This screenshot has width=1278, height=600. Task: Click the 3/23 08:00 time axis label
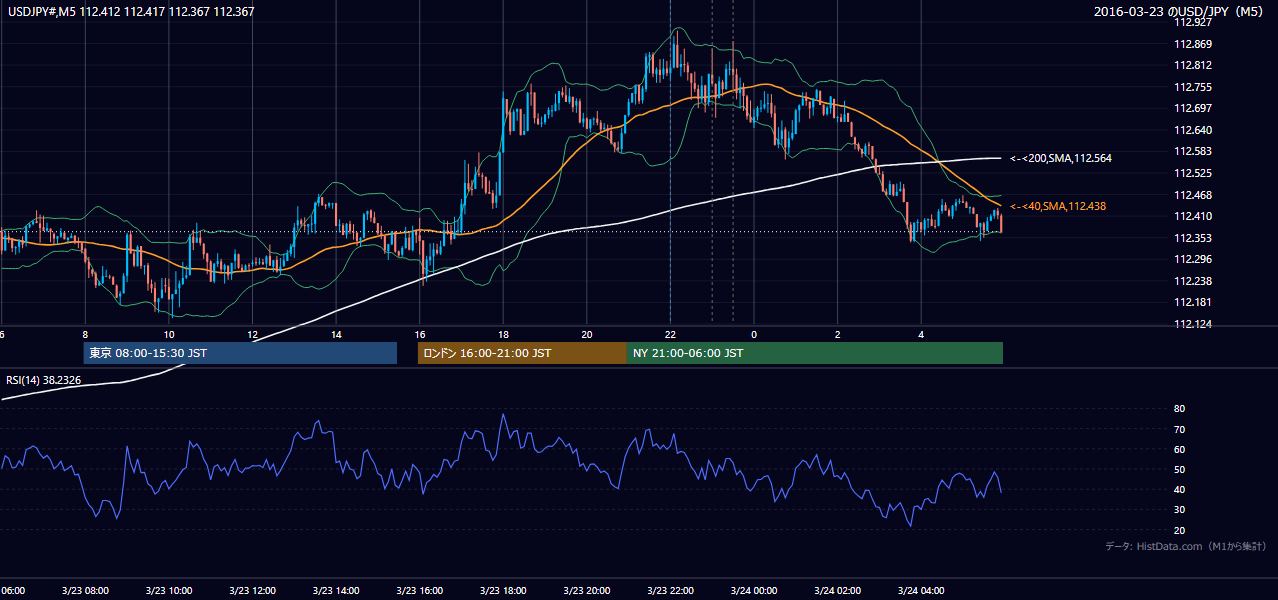coord(85,590)
